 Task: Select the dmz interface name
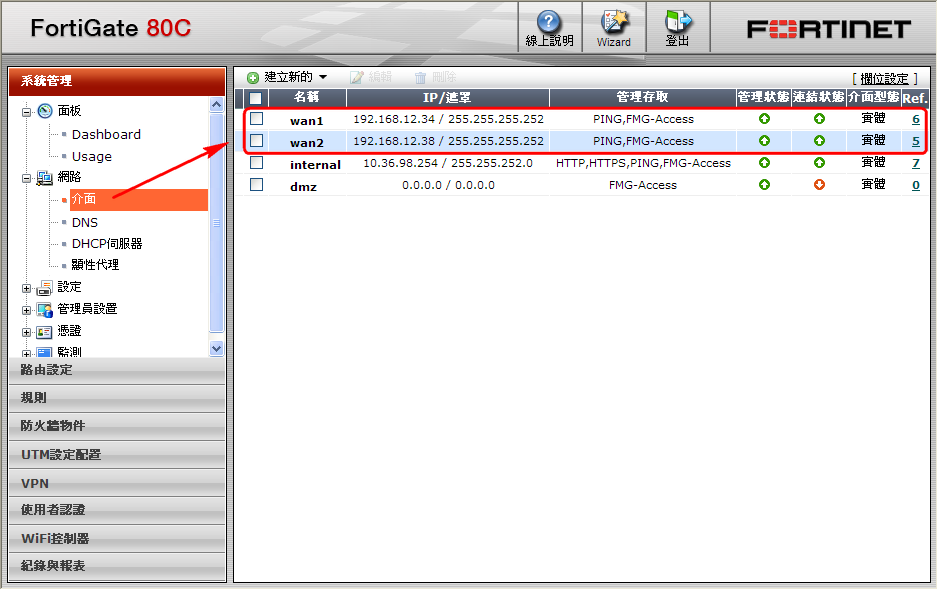pos(303,187)
